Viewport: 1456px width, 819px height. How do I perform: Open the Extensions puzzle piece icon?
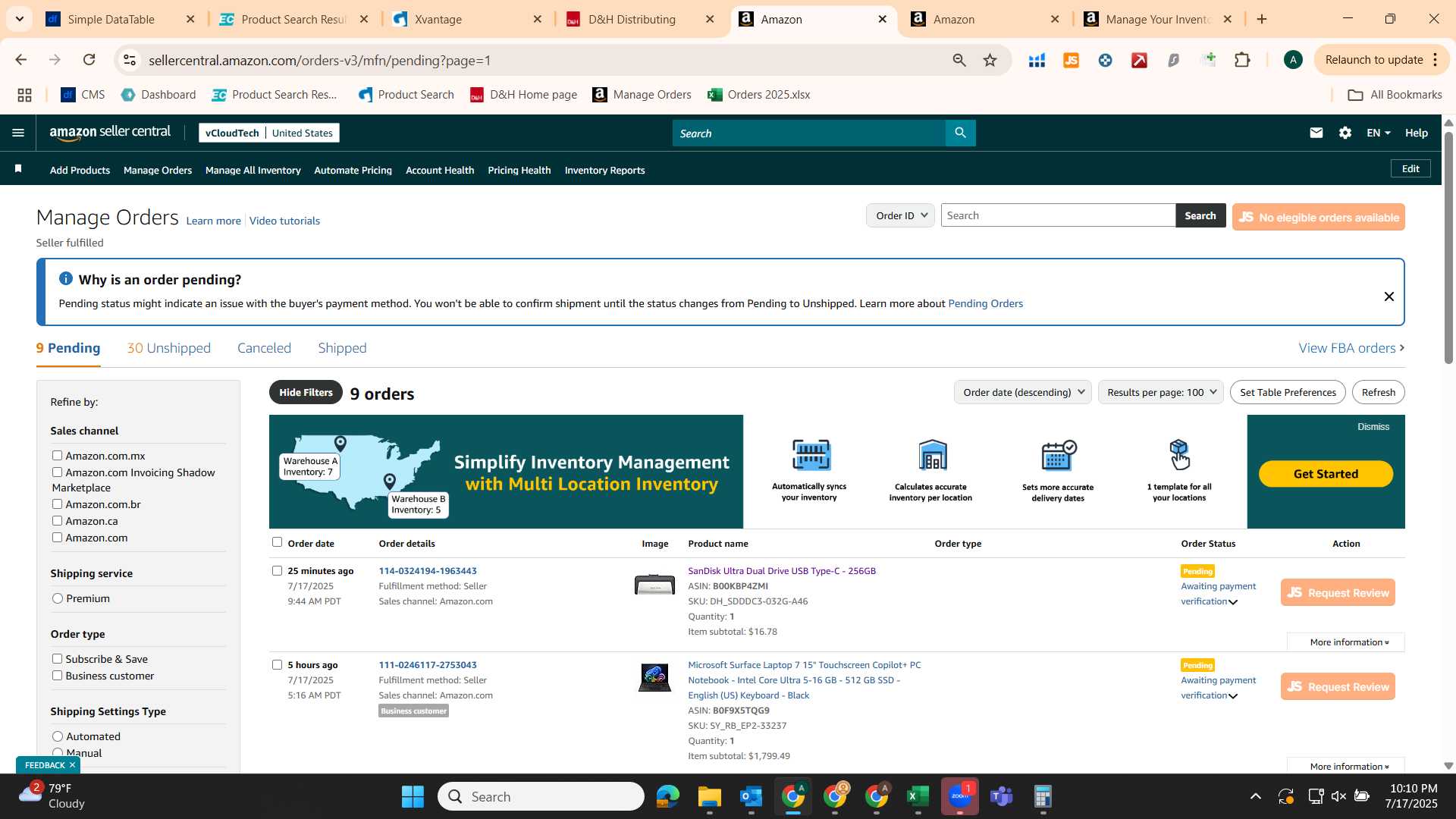point(1241,60)
